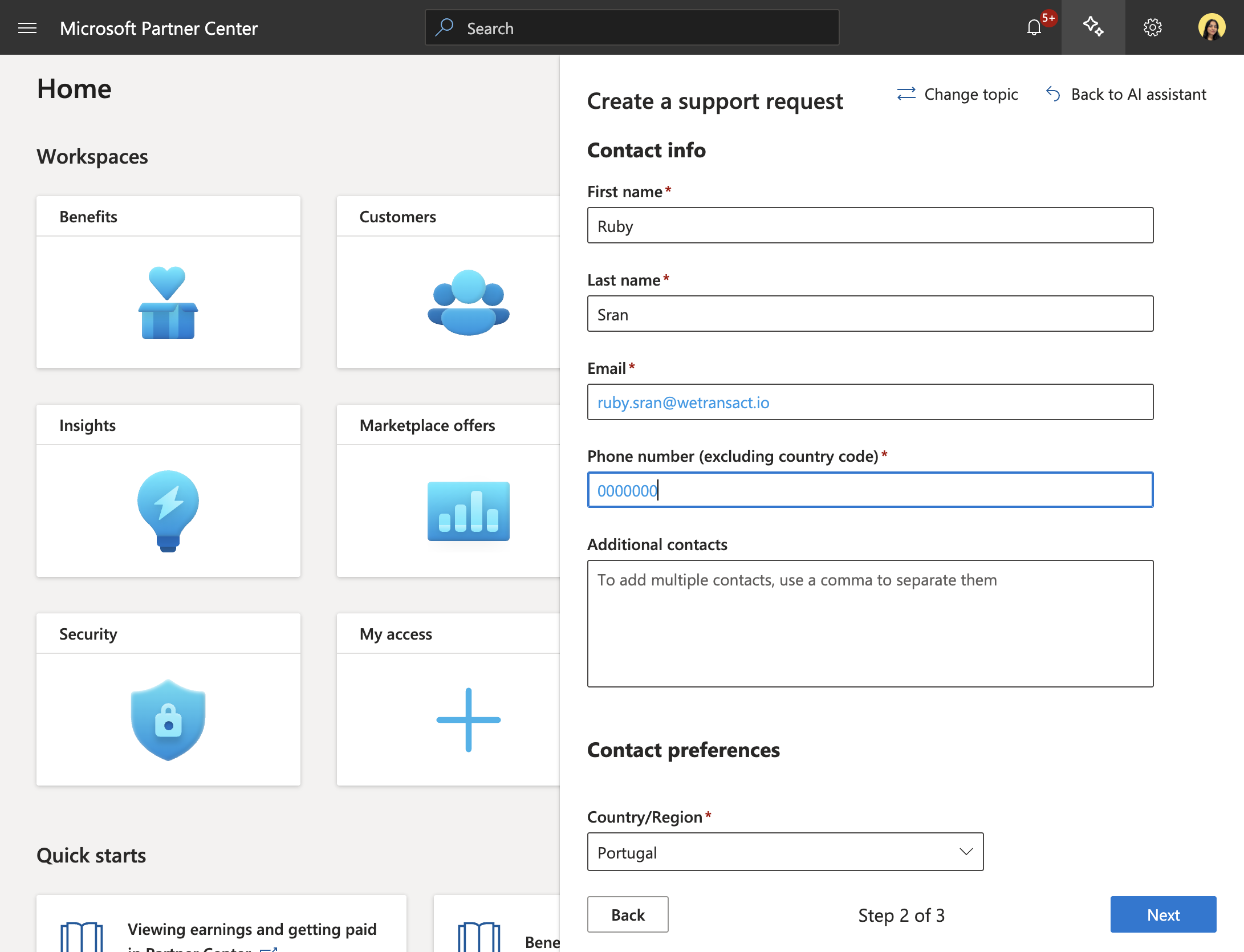1244x952 pixels.
Task: Open the My access card title
Action: pyautogui.click(x=396, y=634)
